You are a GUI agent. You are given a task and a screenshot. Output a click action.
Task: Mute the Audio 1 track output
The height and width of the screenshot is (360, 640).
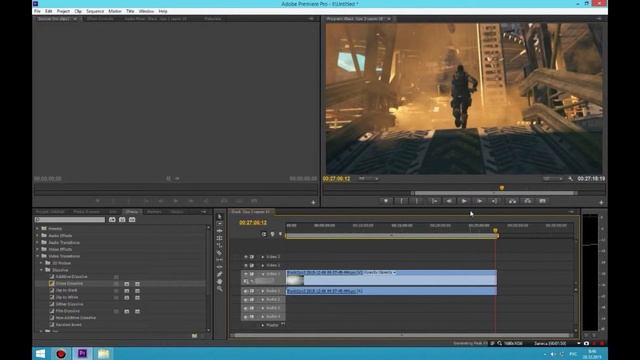pyautogui.click(x=246, y=291)
